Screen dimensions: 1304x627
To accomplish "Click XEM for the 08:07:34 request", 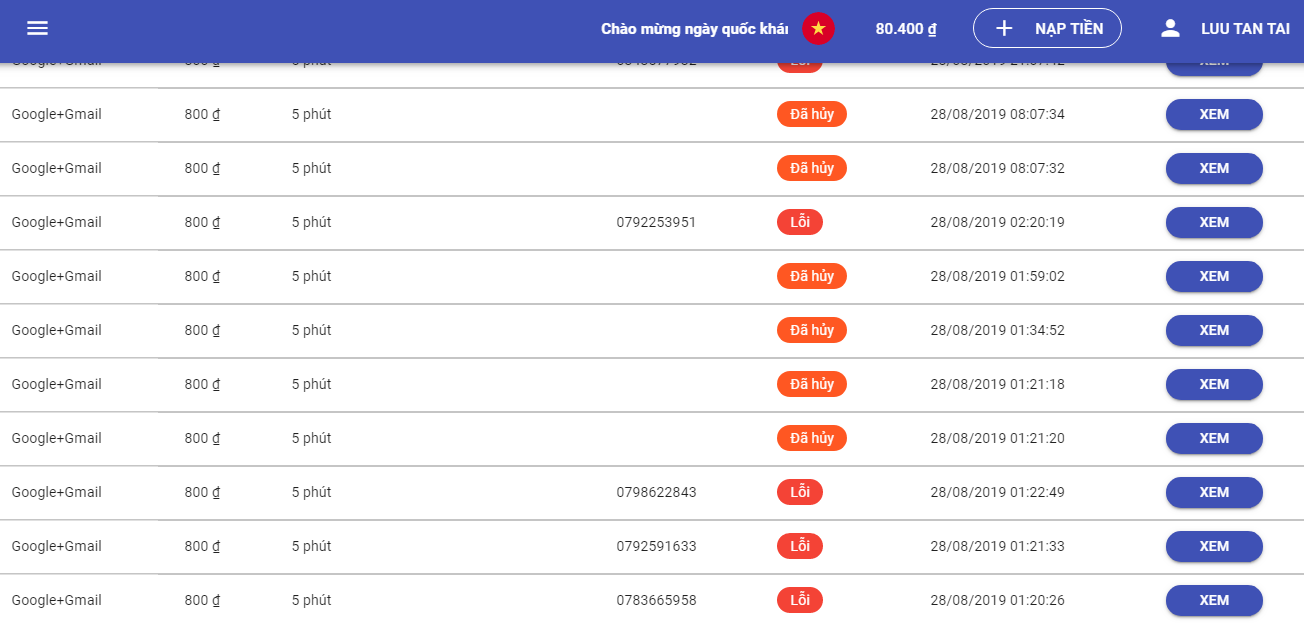I will [1213, 114].
